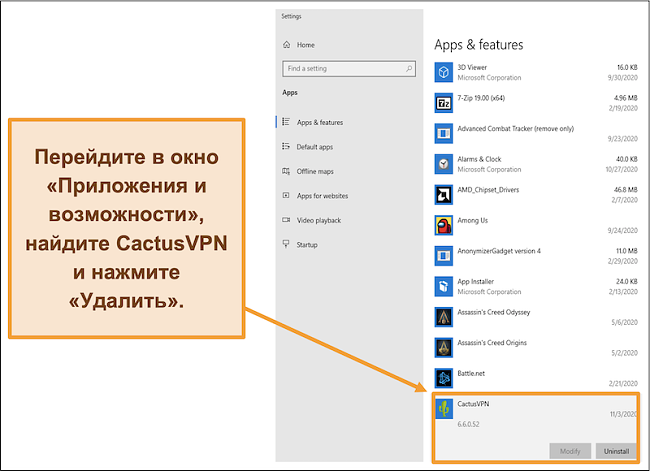Click the Modify button for CactusVPN

click(570, 451)
